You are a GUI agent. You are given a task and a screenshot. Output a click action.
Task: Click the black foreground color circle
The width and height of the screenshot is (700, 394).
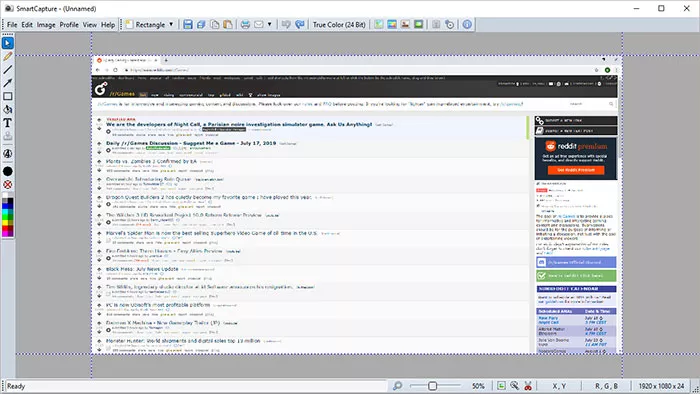[8, 171]
